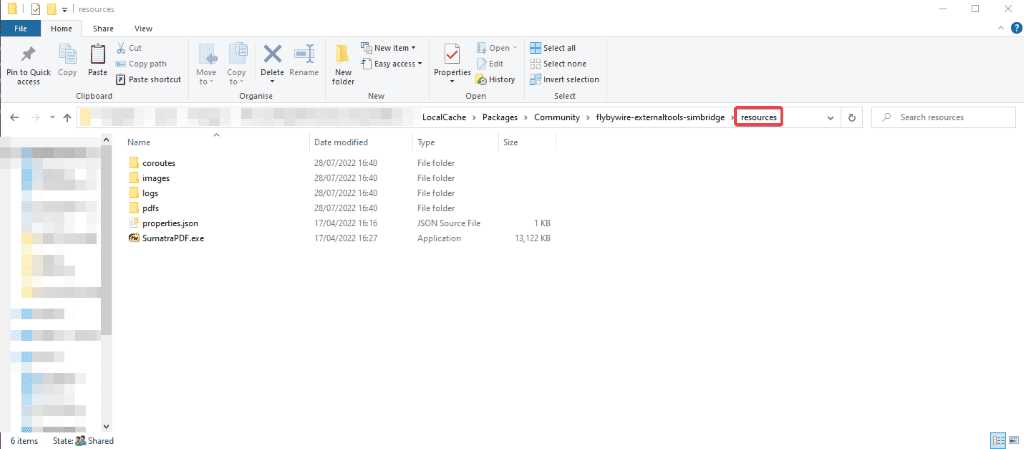Click the Search resources input field
This screenshot has height=449, width=1024.
(945, 118)
